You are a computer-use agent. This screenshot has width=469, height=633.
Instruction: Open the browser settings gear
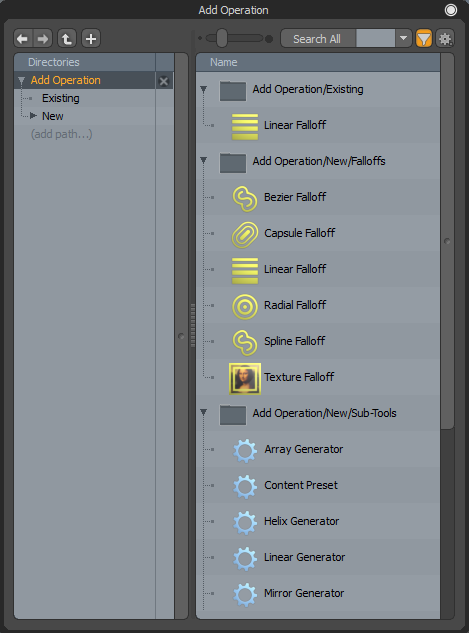click(x=445, y=39)
